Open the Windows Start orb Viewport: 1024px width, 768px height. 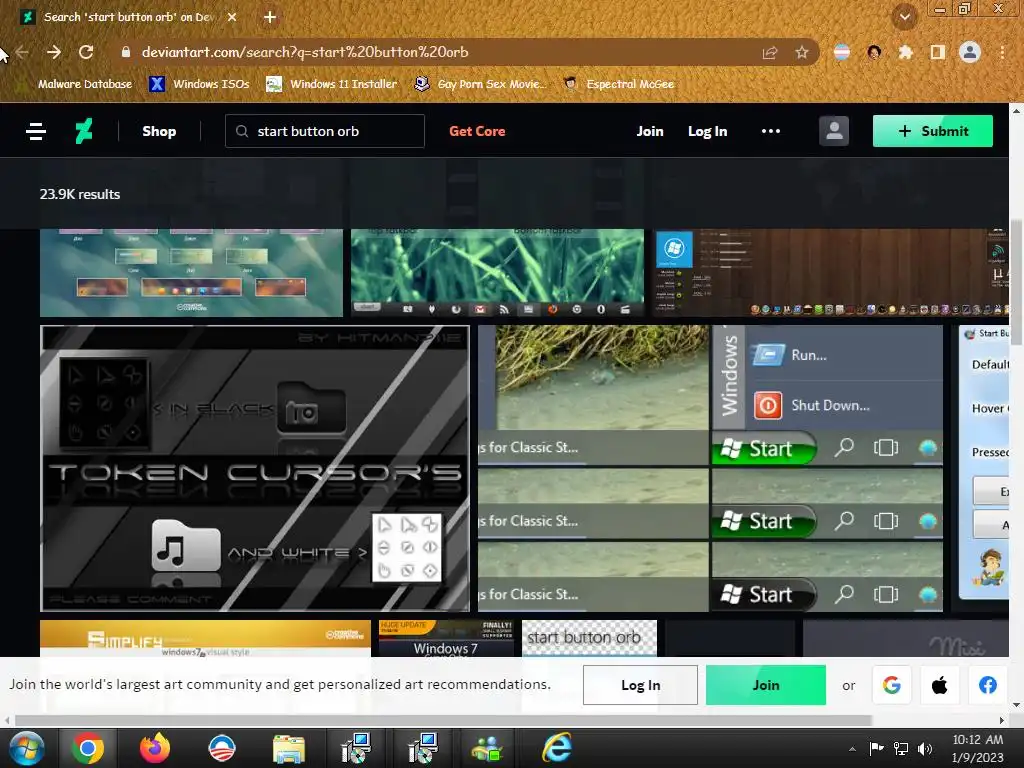pyautogui.click(x=27, y=748)
